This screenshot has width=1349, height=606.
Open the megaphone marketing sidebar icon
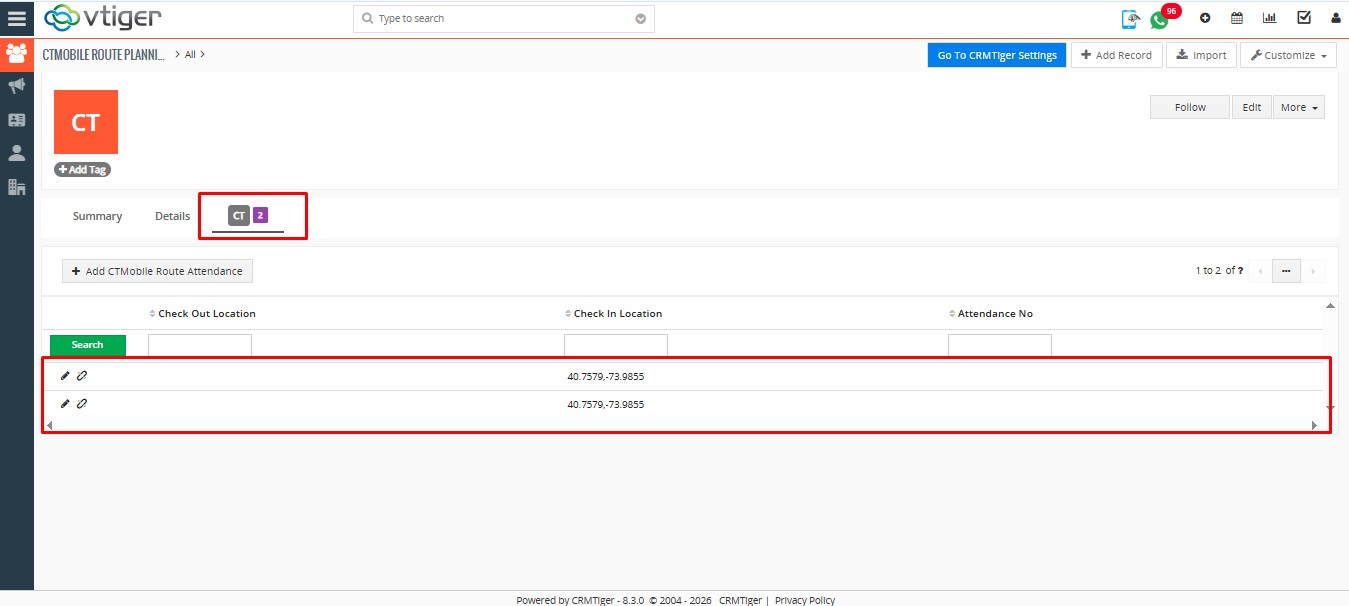[16, 86]
